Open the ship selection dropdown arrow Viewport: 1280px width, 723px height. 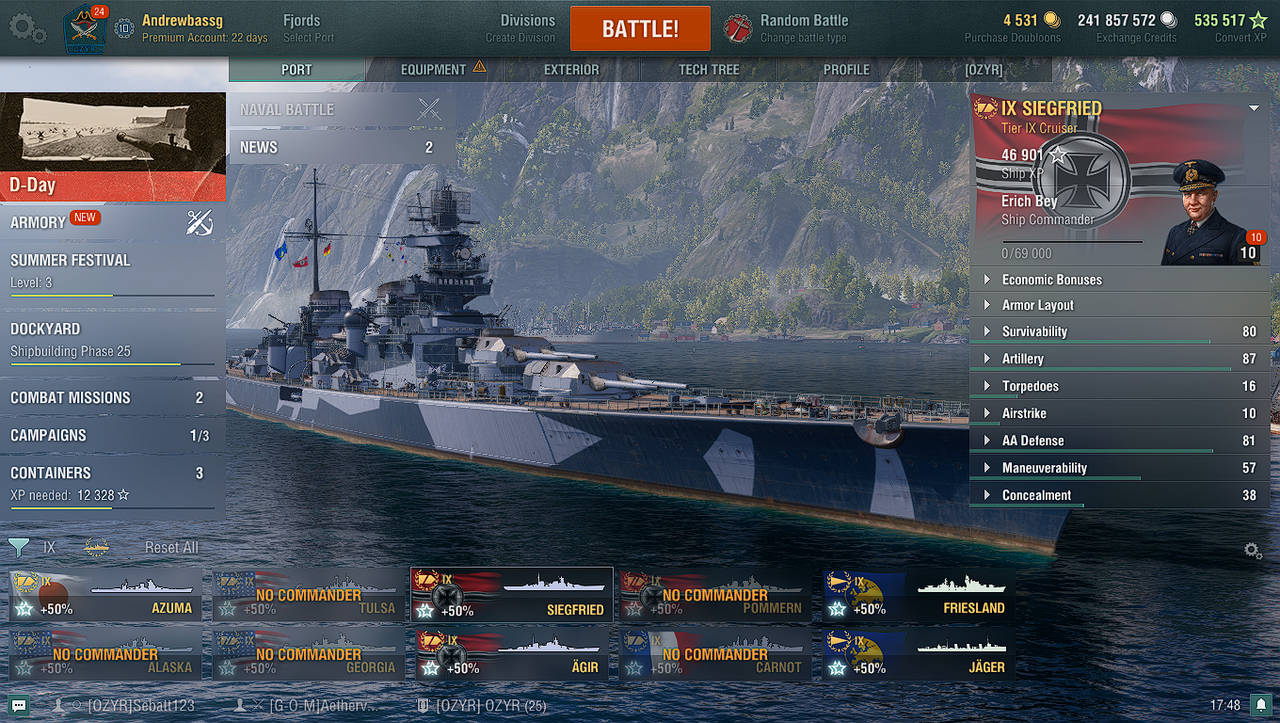point(1254,108)
